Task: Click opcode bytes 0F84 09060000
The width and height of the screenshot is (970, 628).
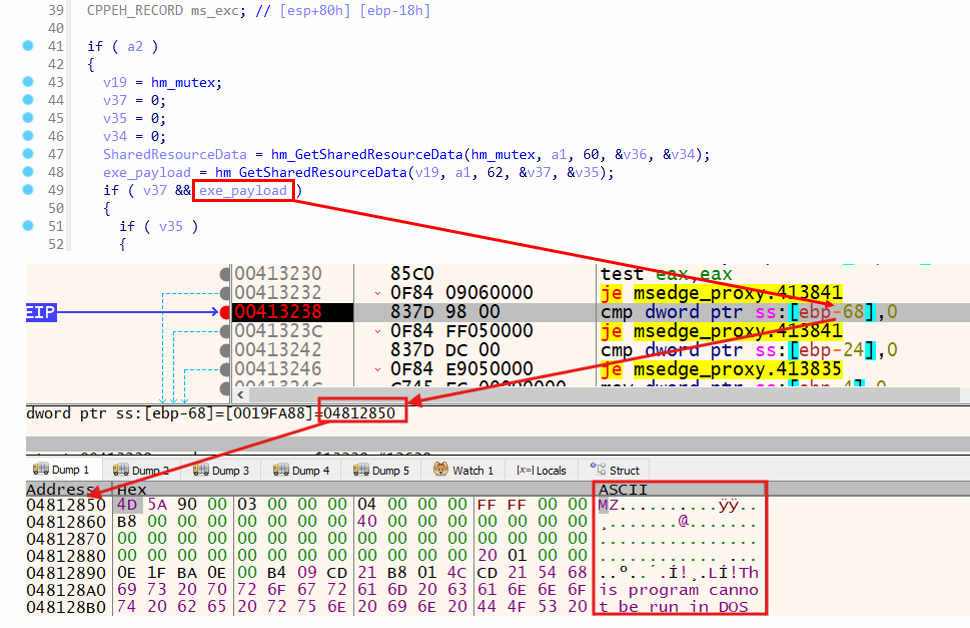Action: tap(461, 293)
